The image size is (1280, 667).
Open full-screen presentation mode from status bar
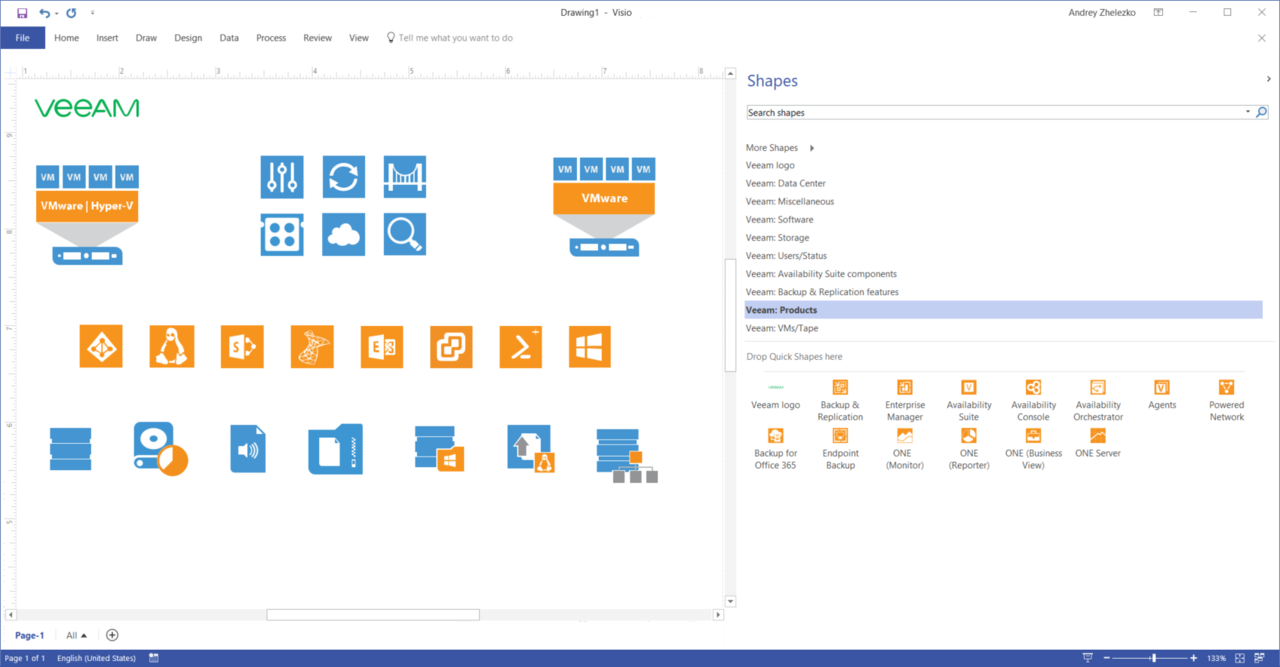[x=1088, y=658]
